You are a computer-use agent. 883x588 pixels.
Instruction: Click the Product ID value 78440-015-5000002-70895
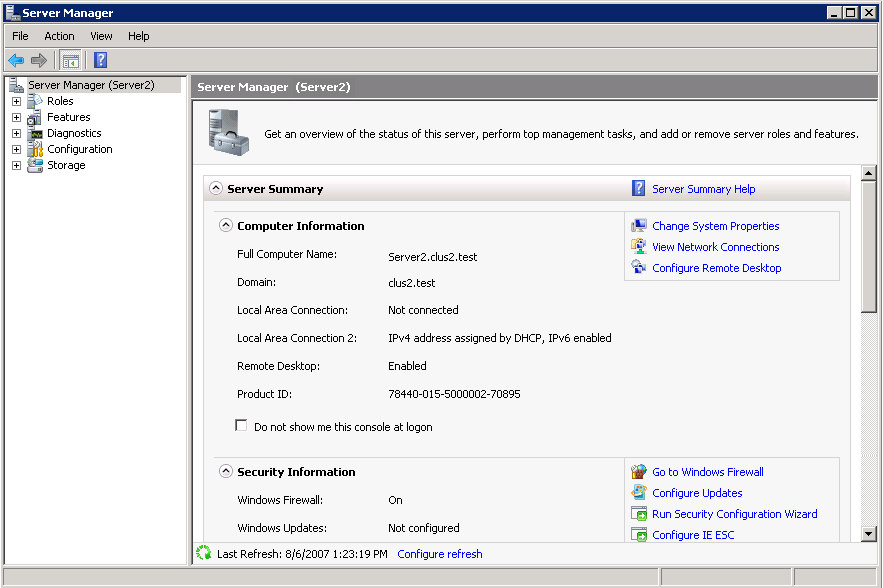tap(454, 394)
